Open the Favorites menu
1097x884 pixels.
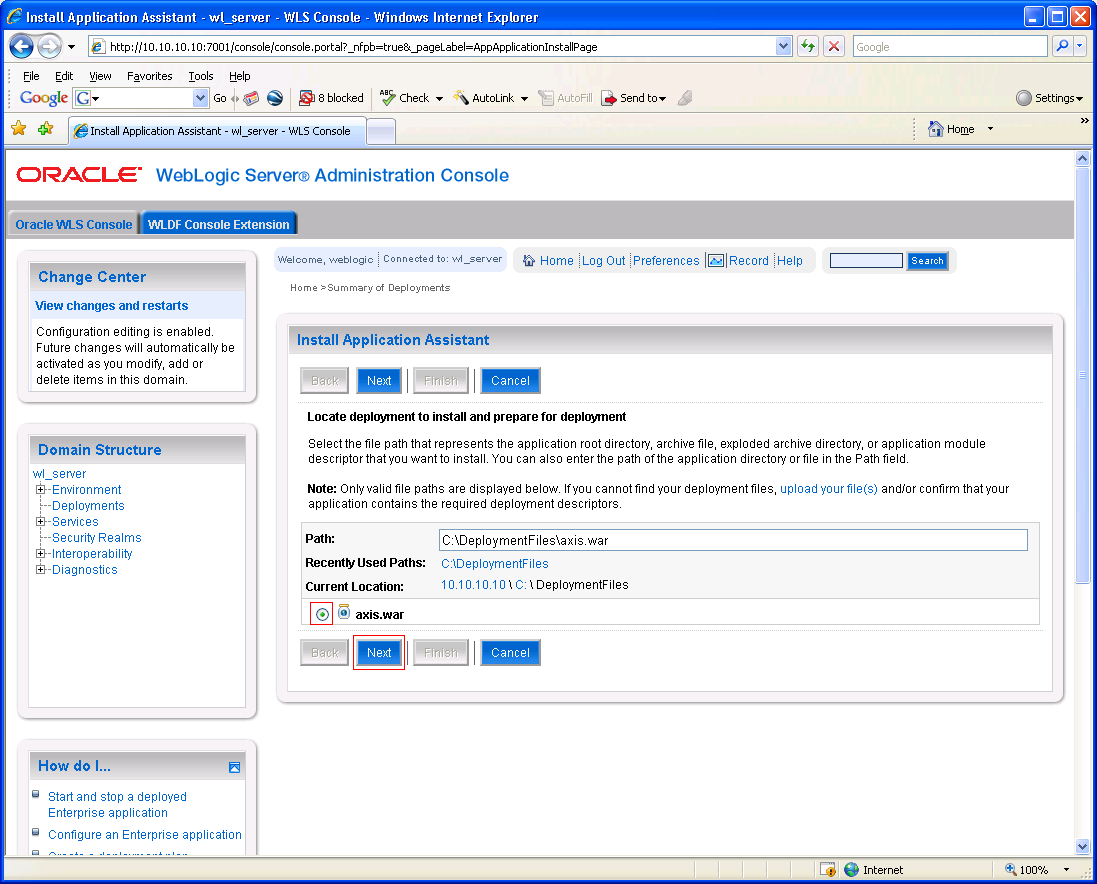coord(150,76)
